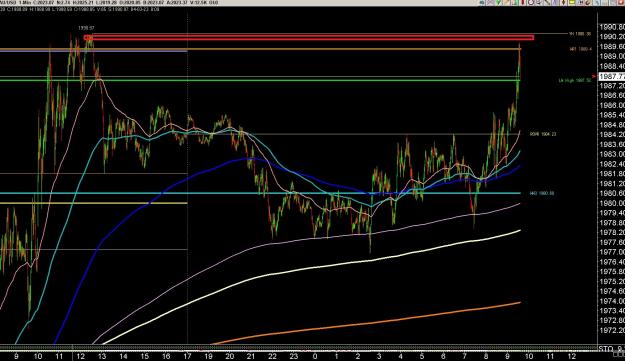Click the 1984.23 level label text
The height and width of the screenshot is (361, 625).
point(543,134)
